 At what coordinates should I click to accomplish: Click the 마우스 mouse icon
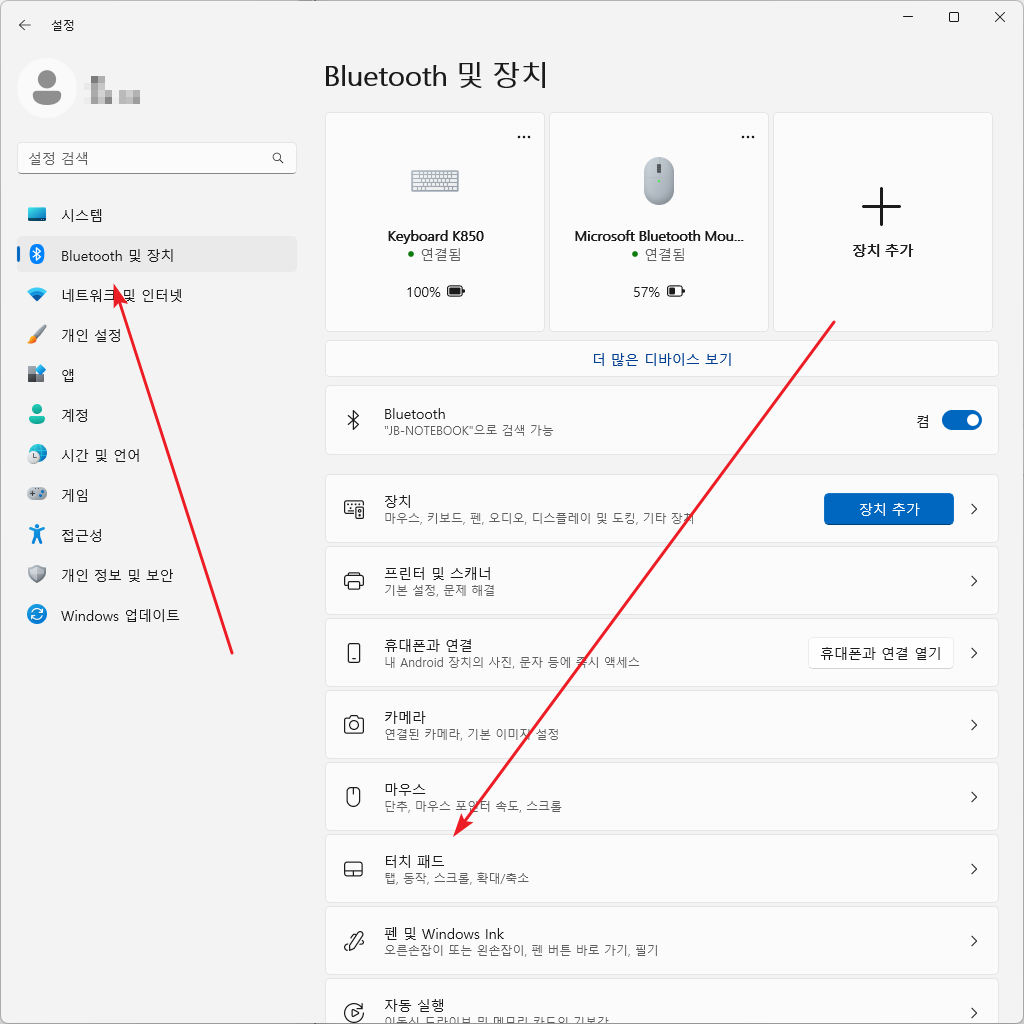[x=353, y=797]
